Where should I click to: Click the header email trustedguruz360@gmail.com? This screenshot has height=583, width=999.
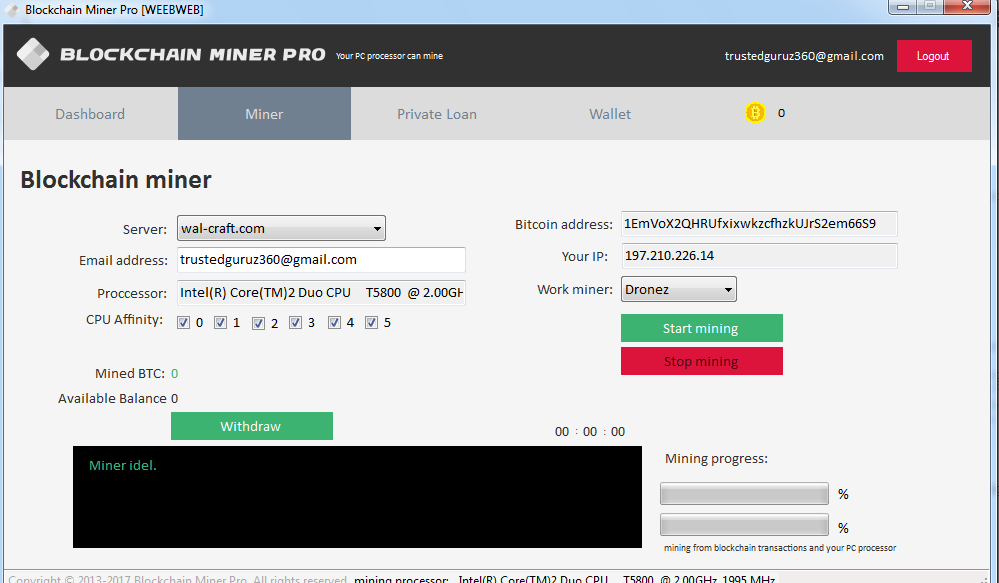pos(804,56)
